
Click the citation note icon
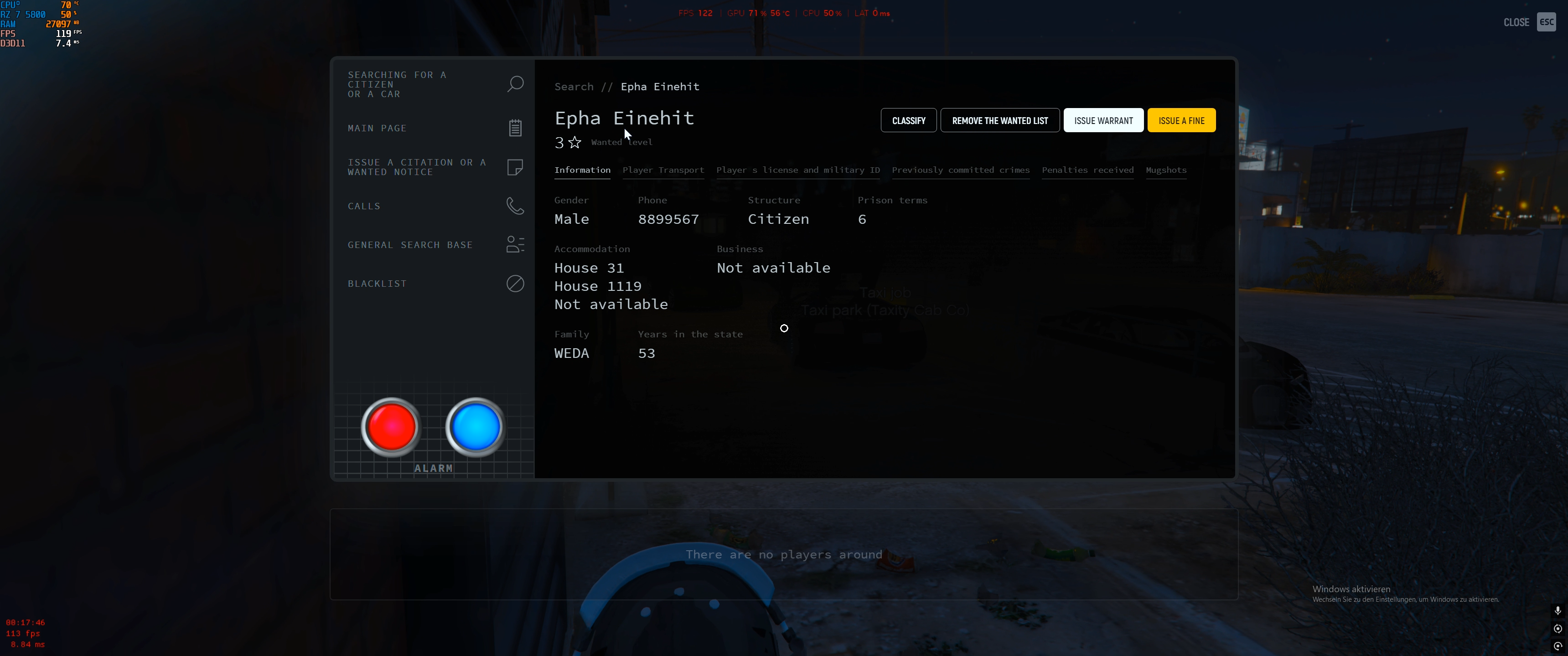tap(515, 167)
